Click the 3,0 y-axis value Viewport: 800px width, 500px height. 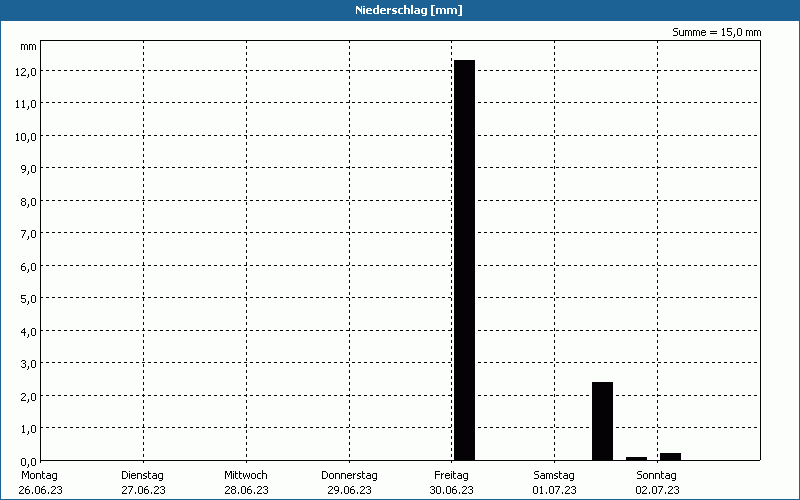click(x=28, y=364)
